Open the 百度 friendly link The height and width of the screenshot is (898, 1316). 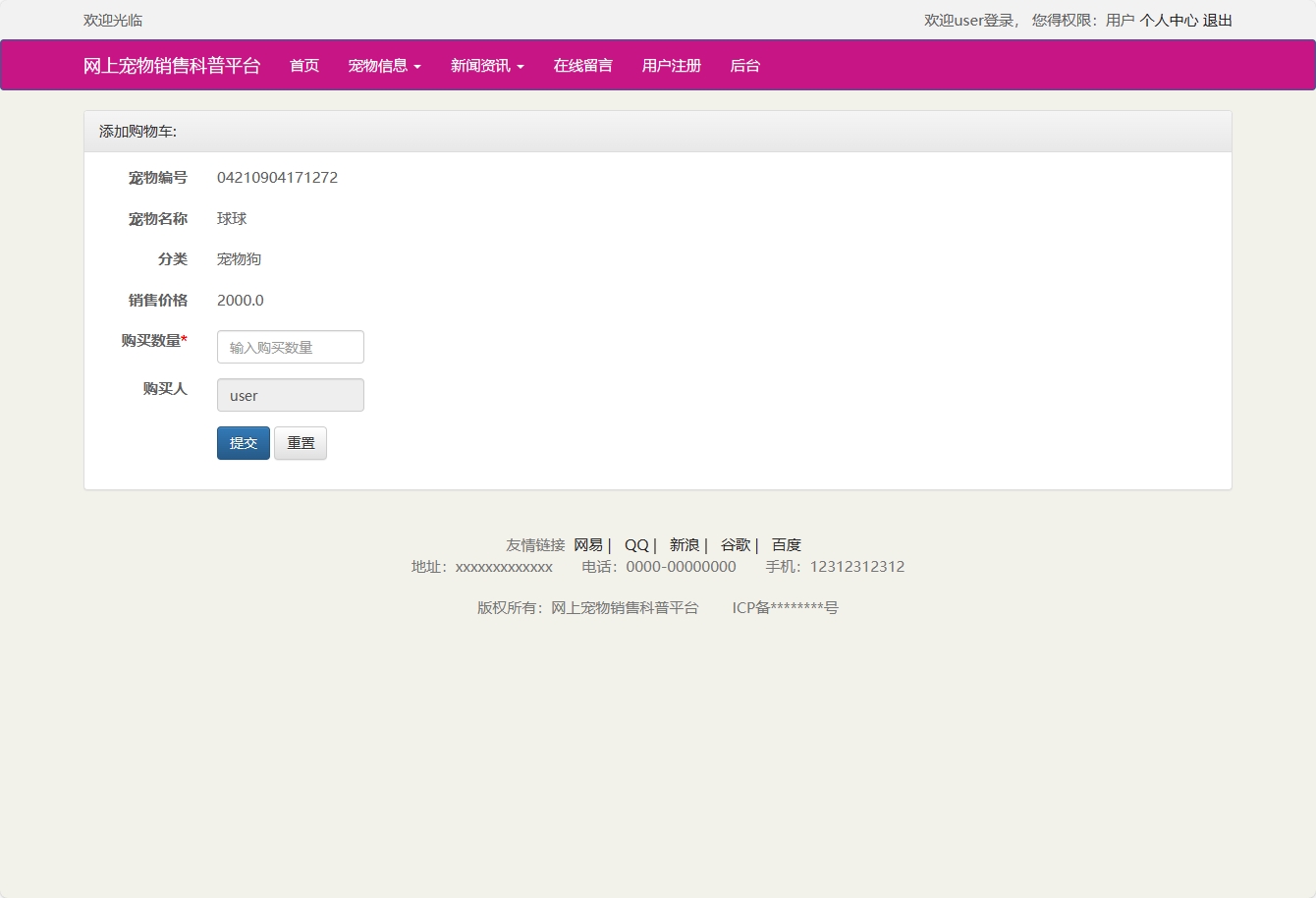787,545
